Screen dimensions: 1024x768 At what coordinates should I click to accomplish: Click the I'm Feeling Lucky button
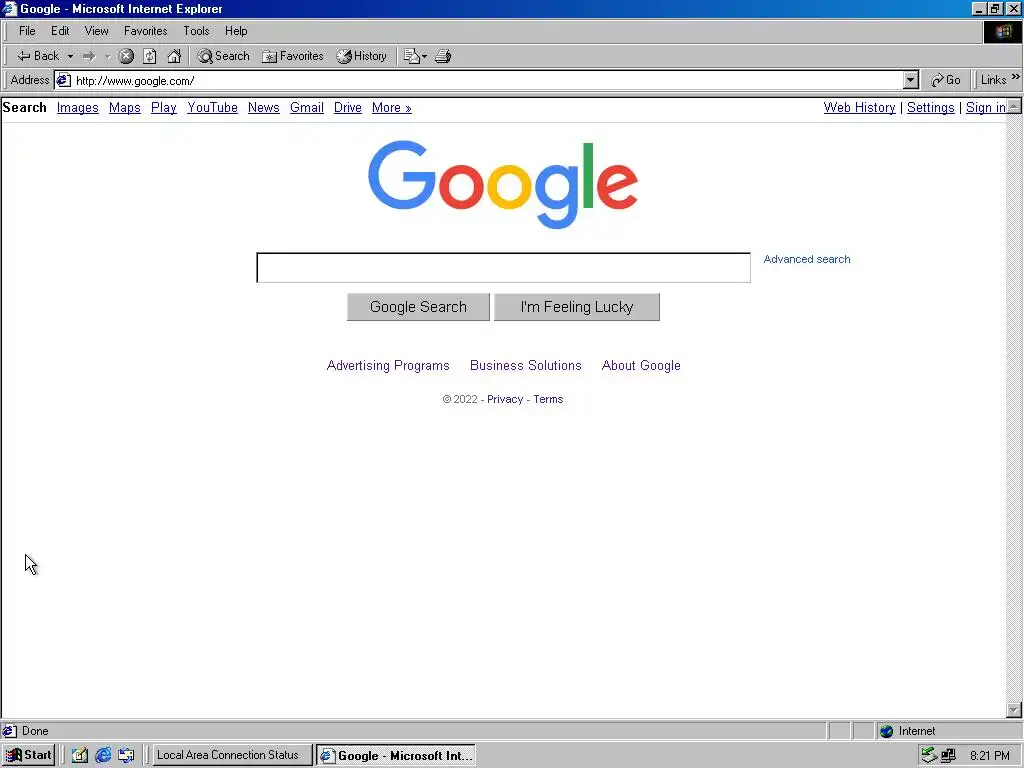coord(577,307)
